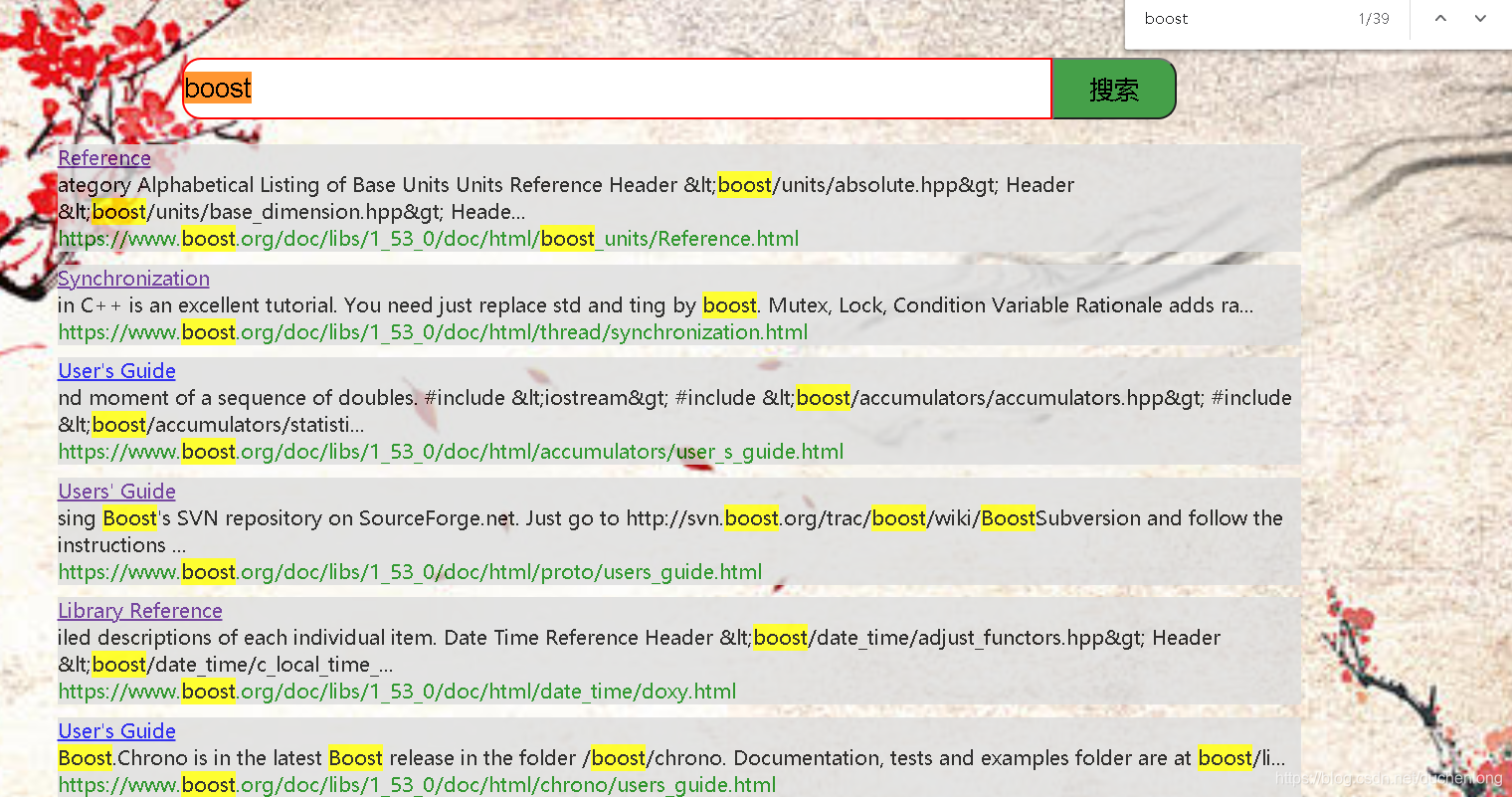This screenshot has height=797, width=1512.
Task: Click the snippet starting 'ategory Alphabetical Listing'
Action: (x=566, y=198)
